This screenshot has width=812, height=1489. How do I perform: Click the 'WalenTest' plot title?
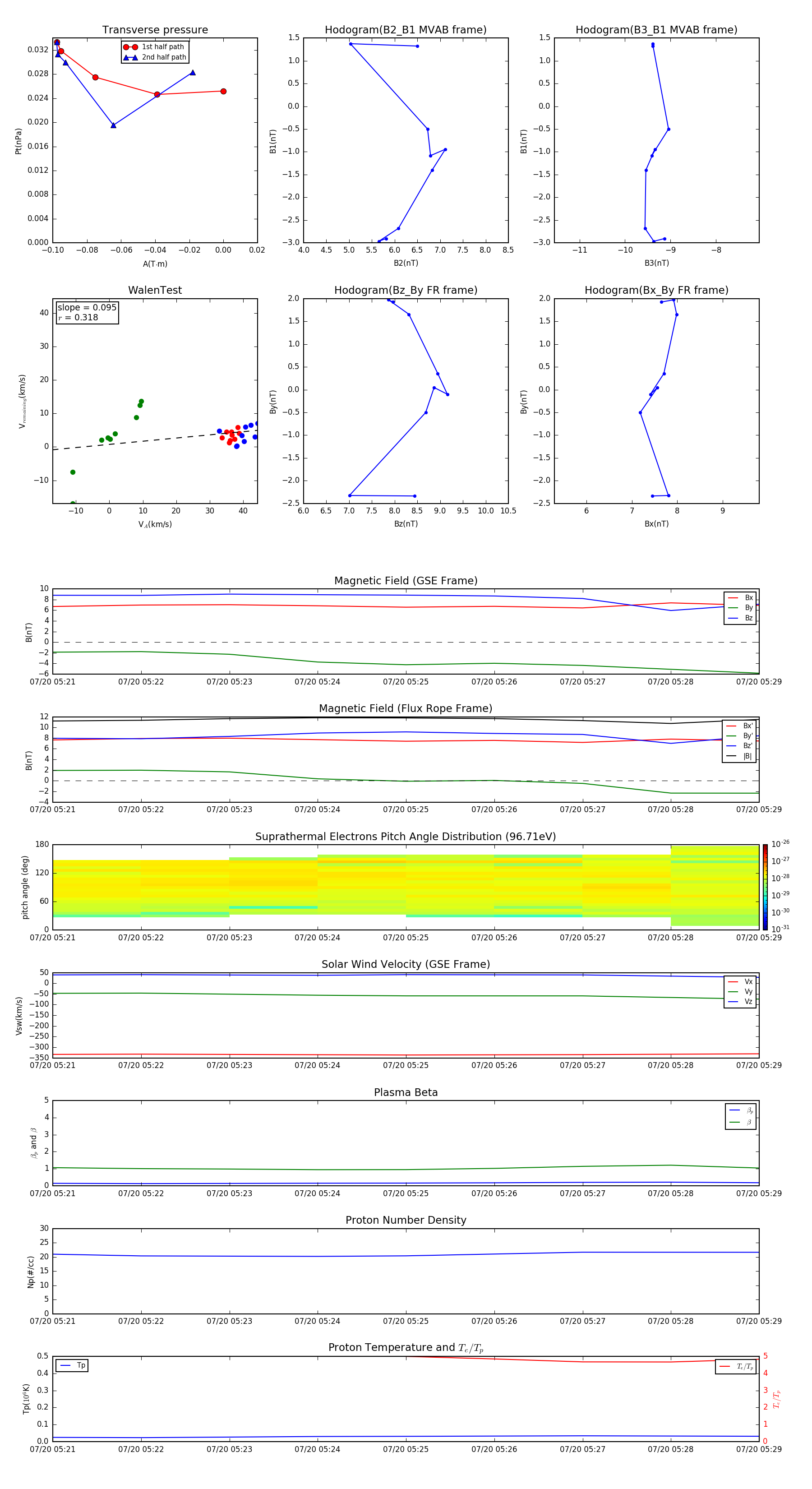pos(155,290)
